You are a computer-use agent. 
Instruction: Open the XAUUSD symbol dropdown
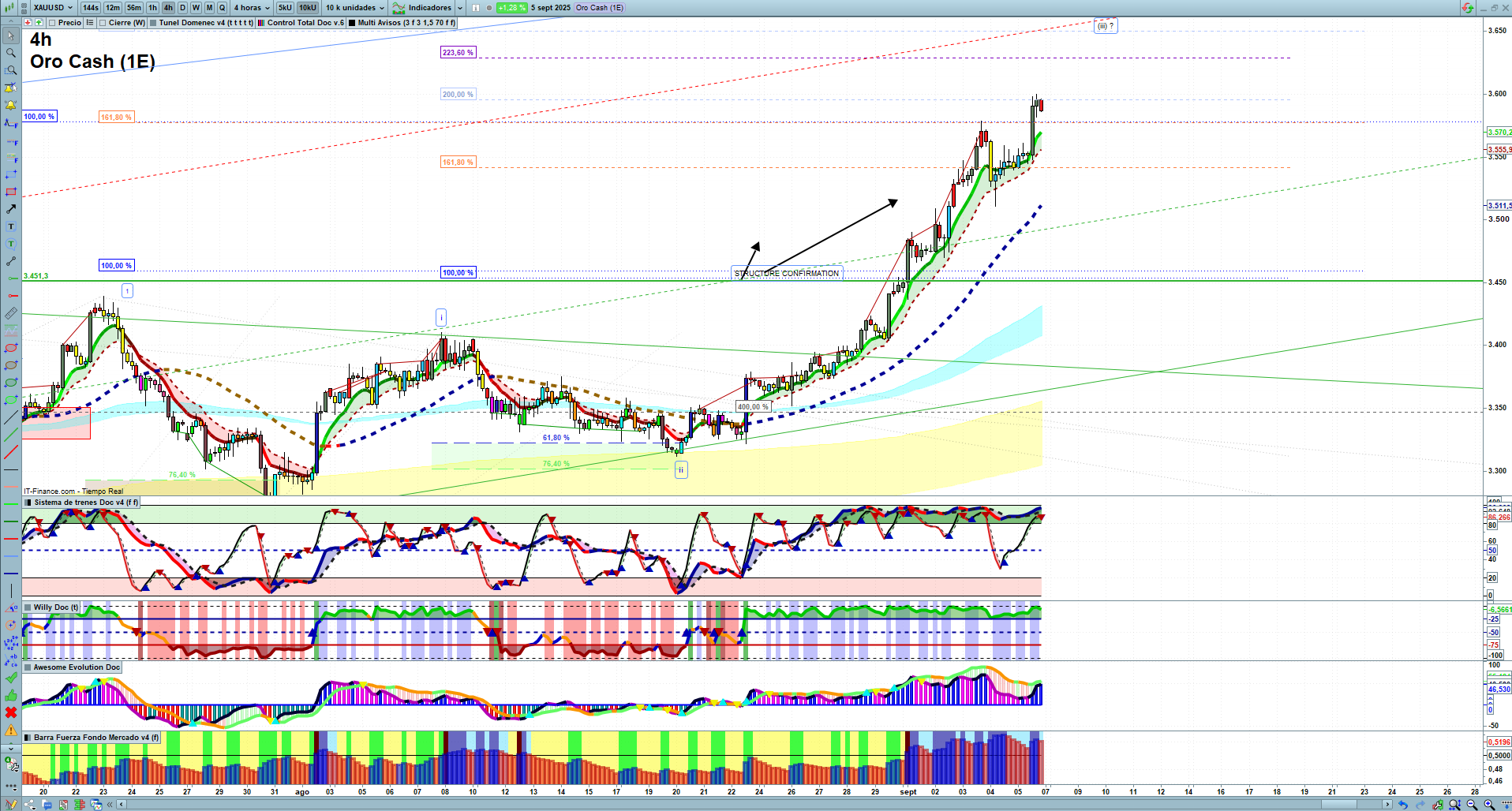53,8
